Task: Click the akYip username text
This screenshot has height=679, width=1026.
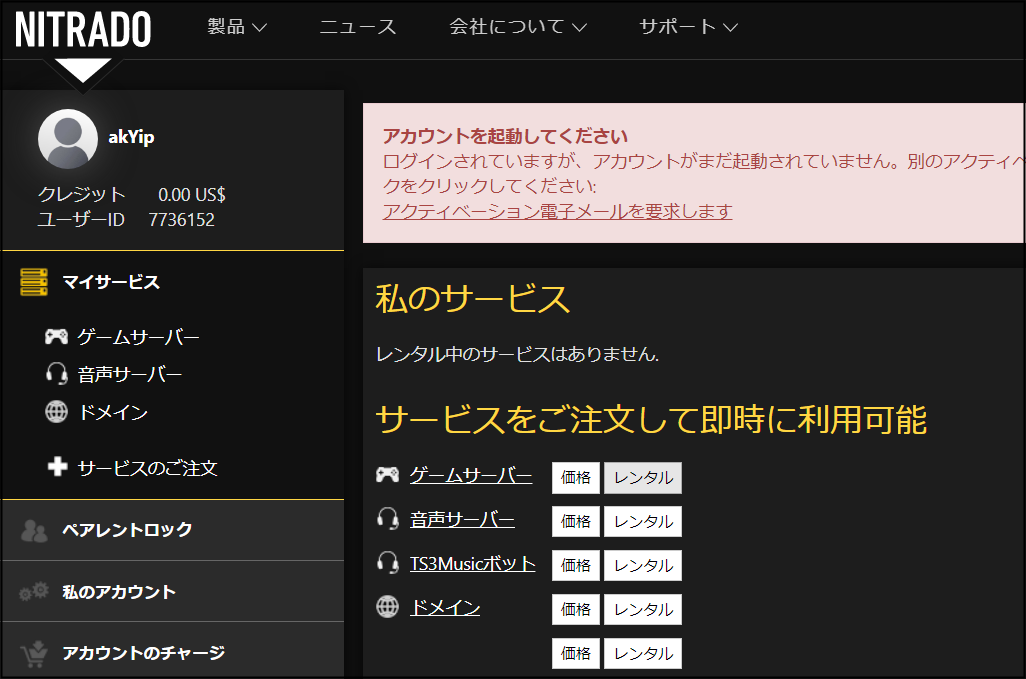Action: click(132, 137)
